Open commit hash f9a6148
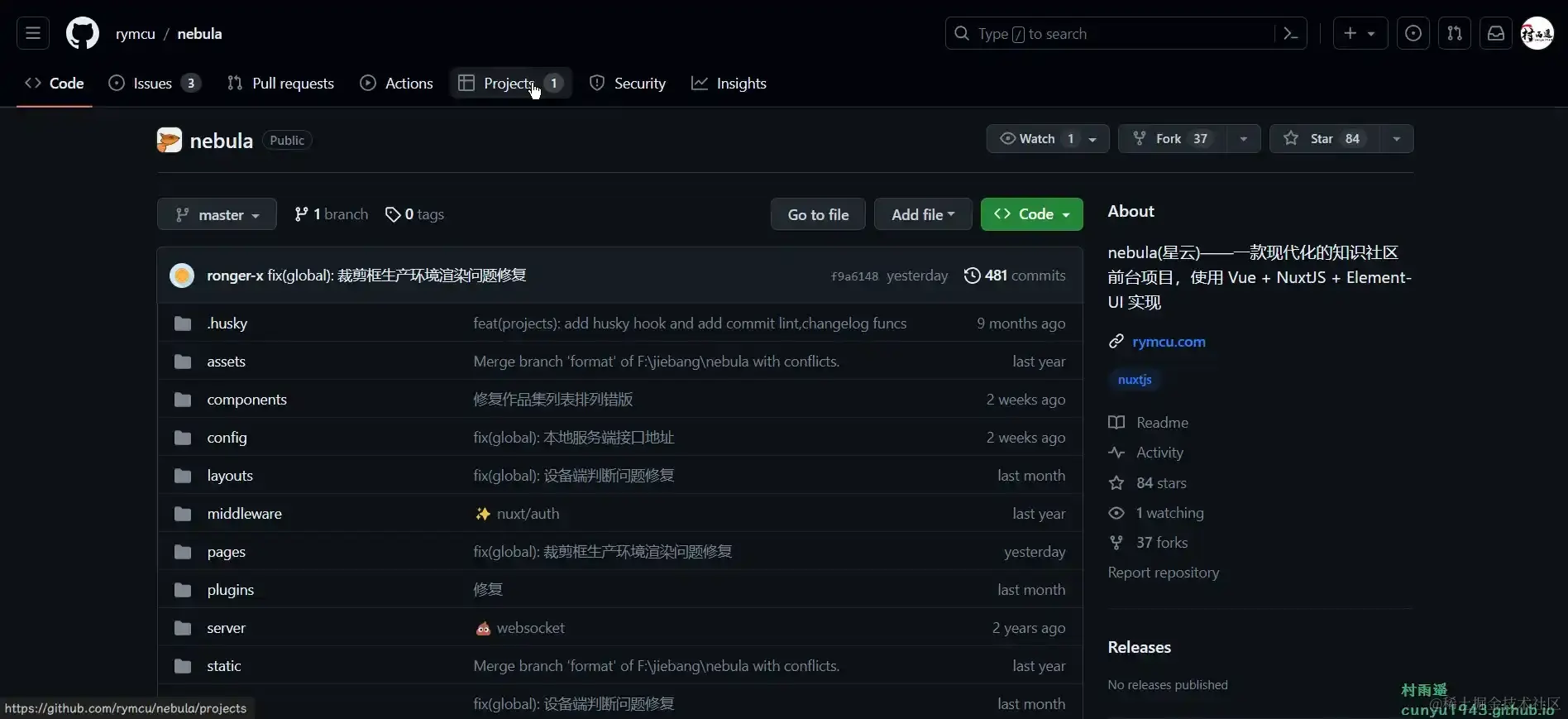The image size is (1568, 719). (x=854, y=276)
